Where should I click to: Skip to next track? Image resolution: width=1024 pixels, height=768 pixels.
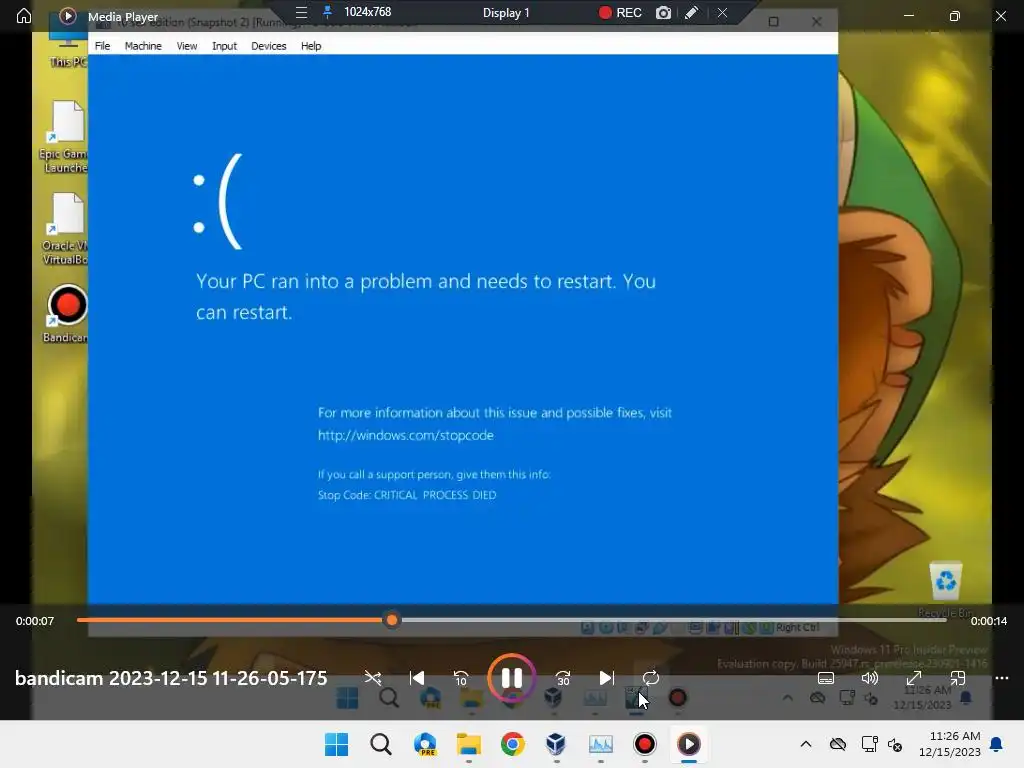(x=607, y=678)
